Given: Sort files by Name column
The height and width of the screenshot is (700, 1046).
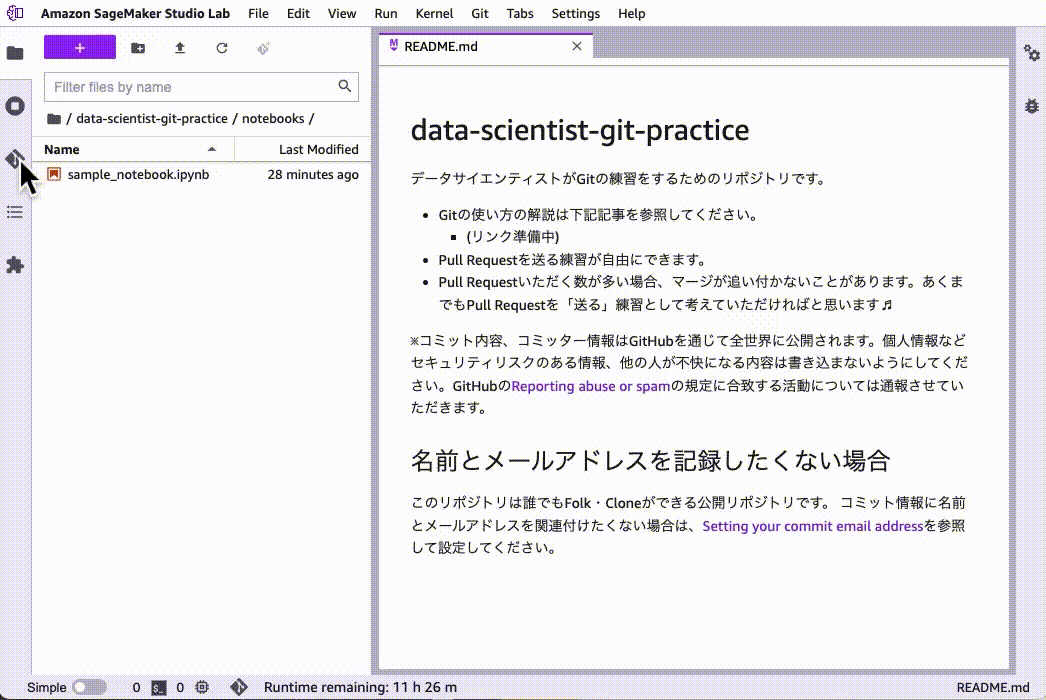Looking at the screenshot, I should [x=133, y=149].
